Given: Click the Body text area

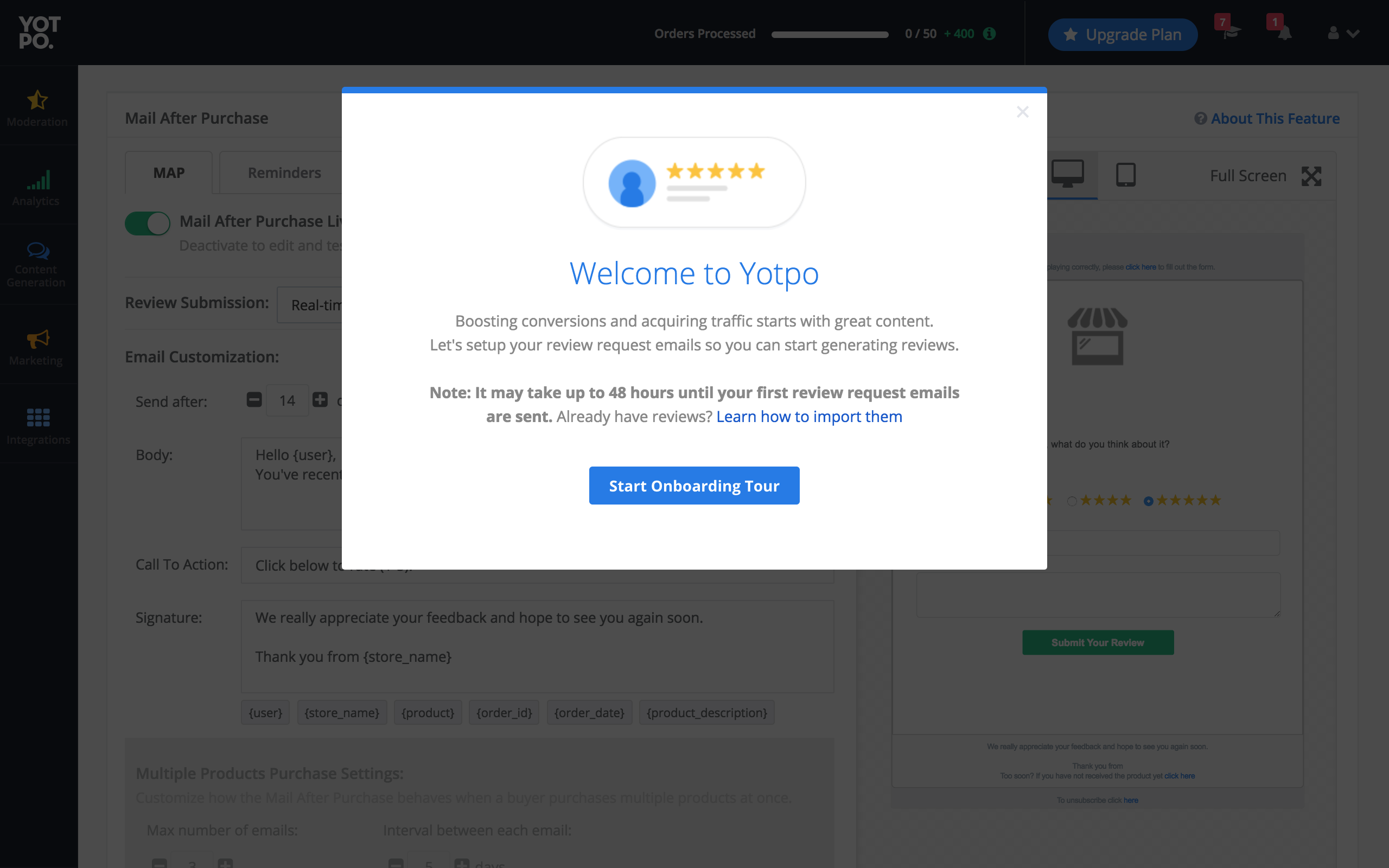Looking at the screenshot, I should tap(291, 484).
